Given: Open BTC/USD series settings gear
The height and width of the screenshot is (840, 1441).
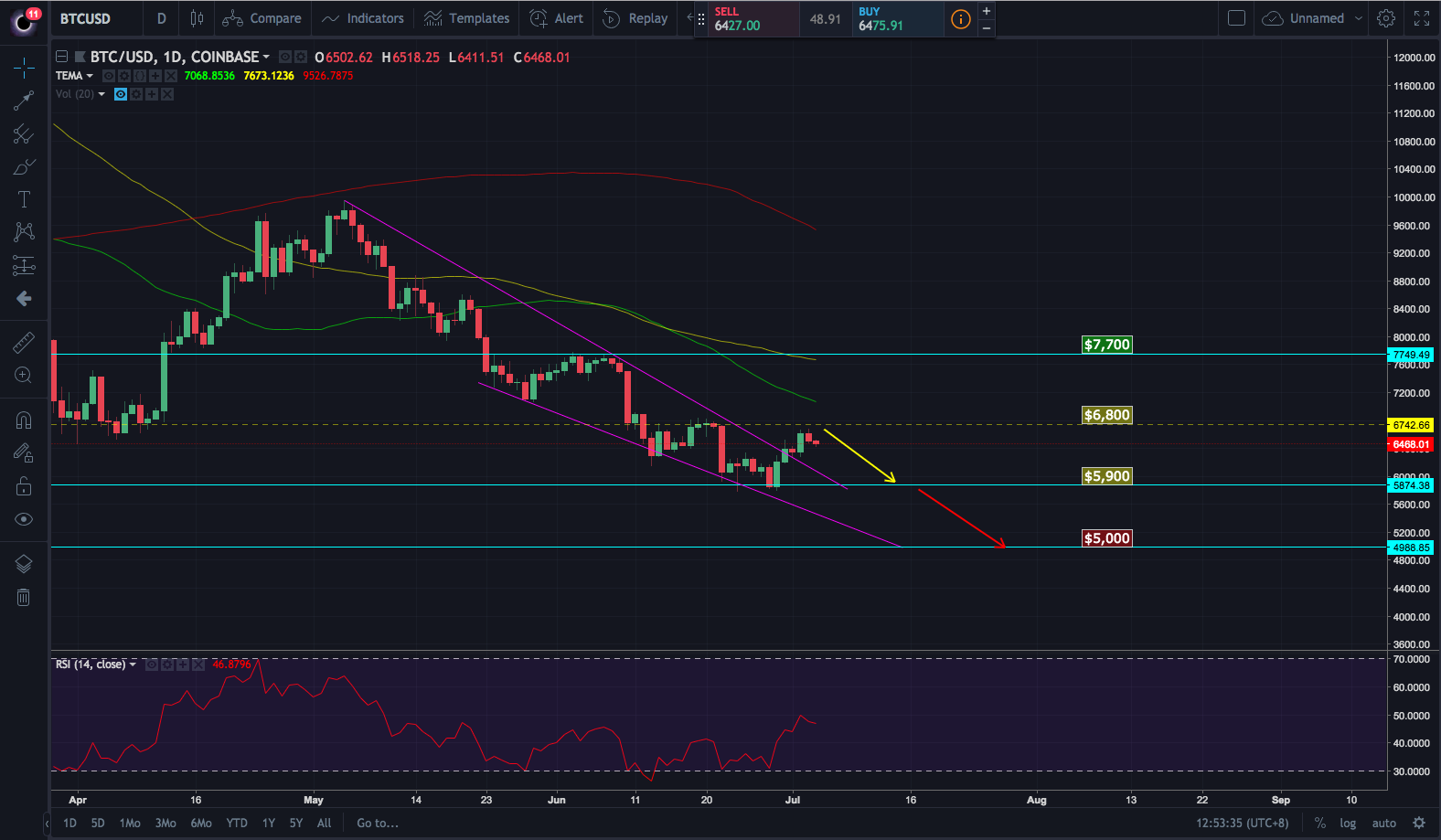Looking at the screenshot, I should pyautogui.click(x=300, y=57).
